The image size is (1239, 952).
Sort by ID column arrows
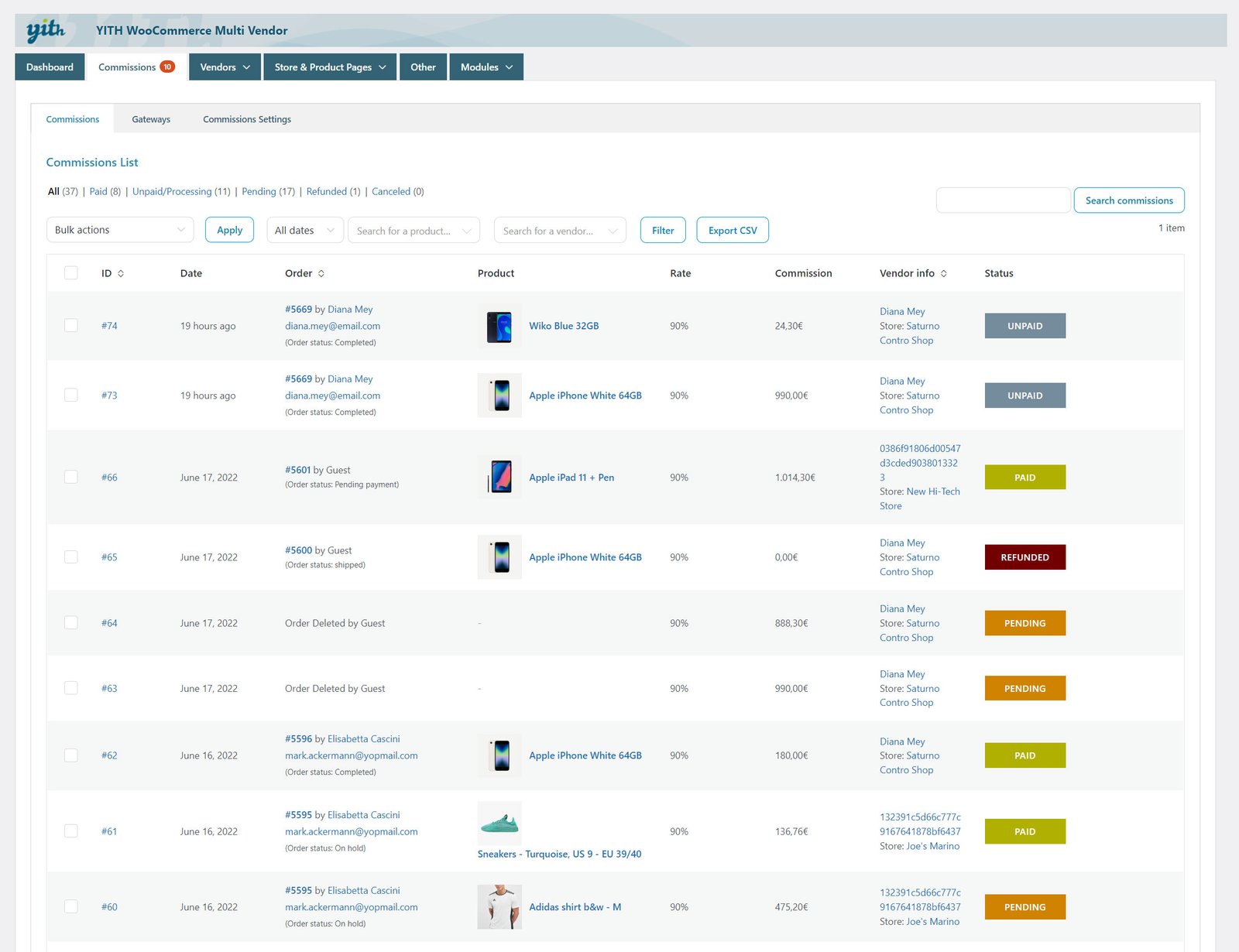point(121,273)
